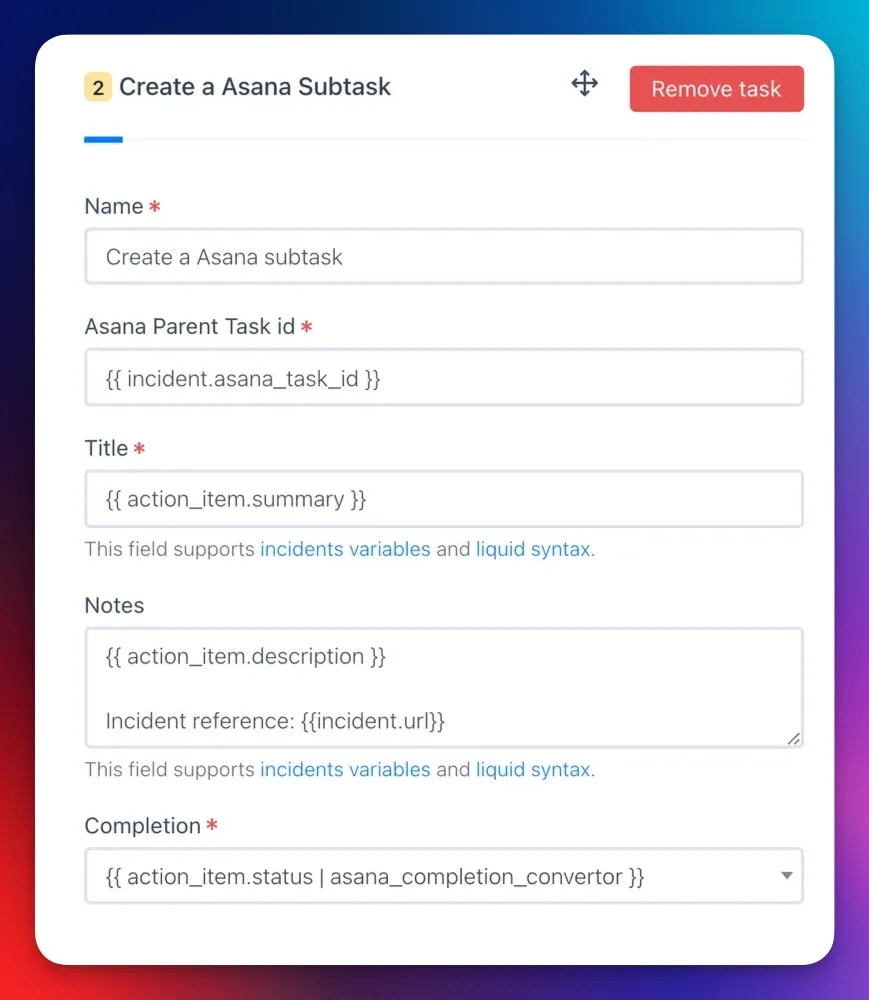Screen dimensions: 869x1000
Task: Click the Completion field label
Action: point(143,826)
